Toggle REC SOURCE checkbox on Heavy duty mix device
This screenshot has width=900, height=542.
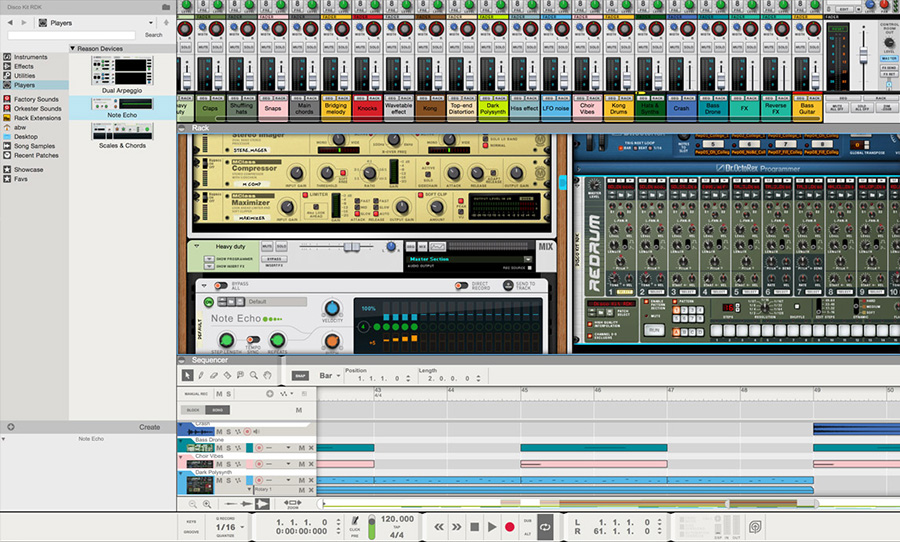point(529,268)
